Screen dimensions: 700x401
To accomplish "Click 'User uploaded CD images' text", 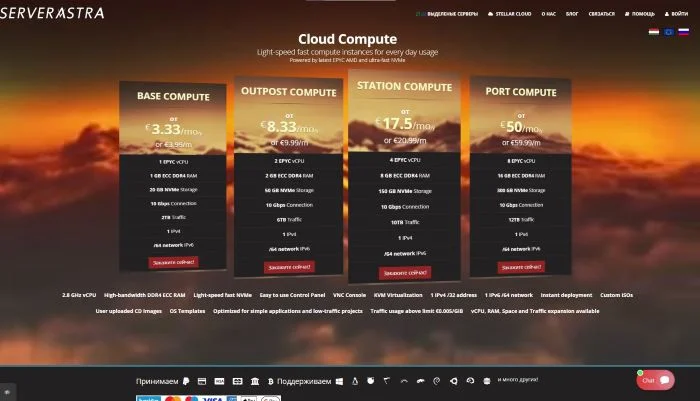I will (x=129, y=311).
